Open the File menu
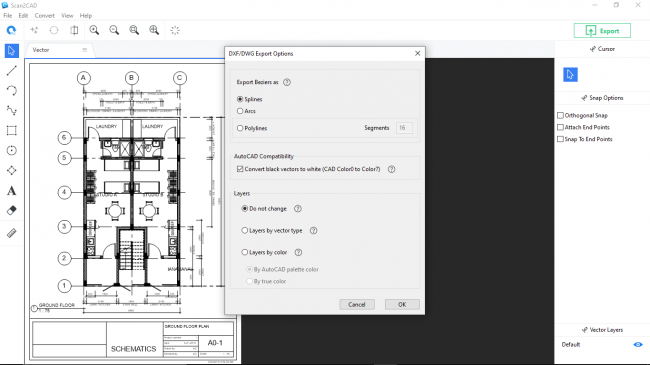 7,15
